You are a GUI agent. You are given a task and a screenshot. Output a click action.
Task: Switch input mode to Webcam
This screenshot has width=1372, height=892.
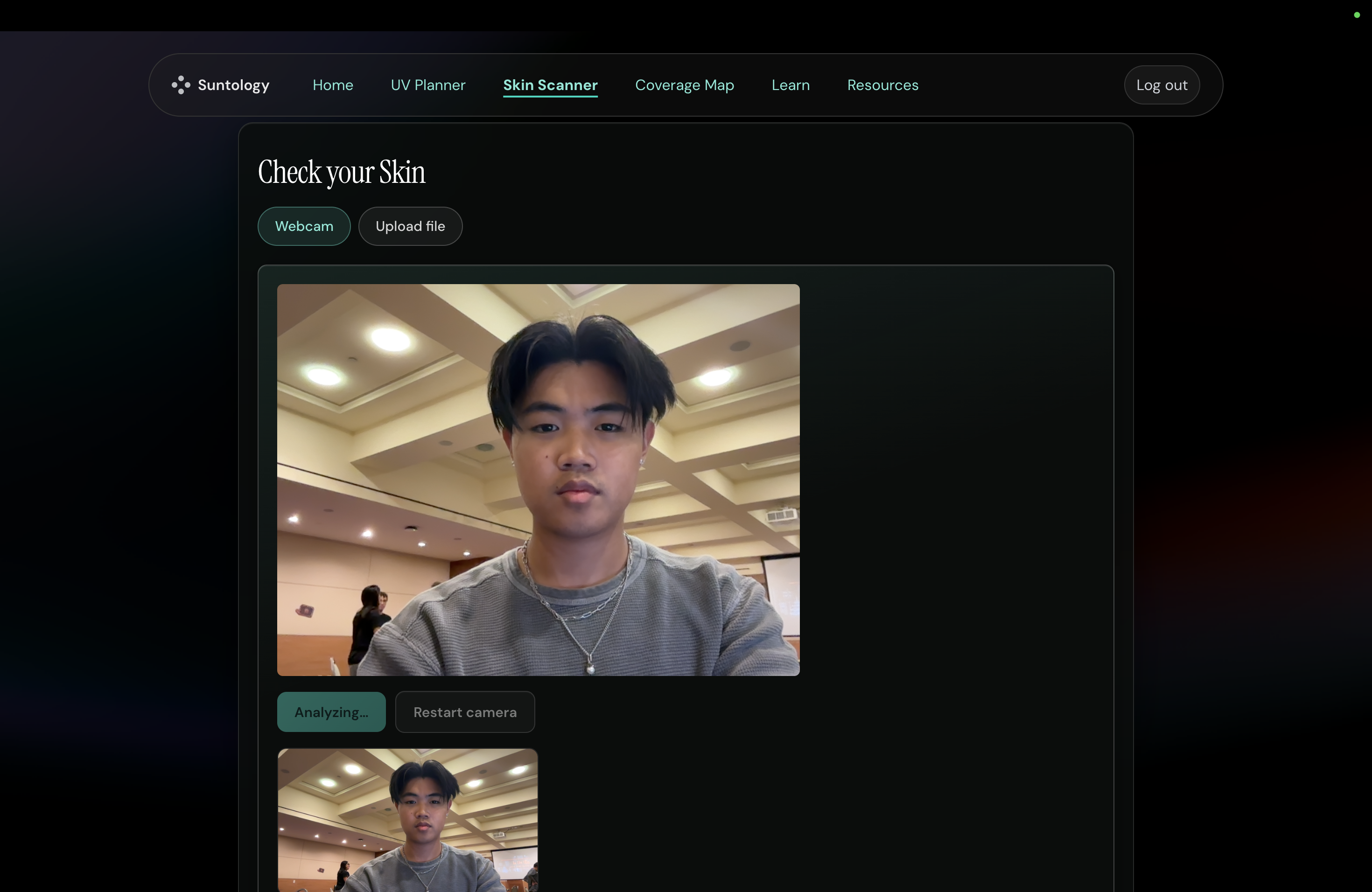click(x=304, y=226)
